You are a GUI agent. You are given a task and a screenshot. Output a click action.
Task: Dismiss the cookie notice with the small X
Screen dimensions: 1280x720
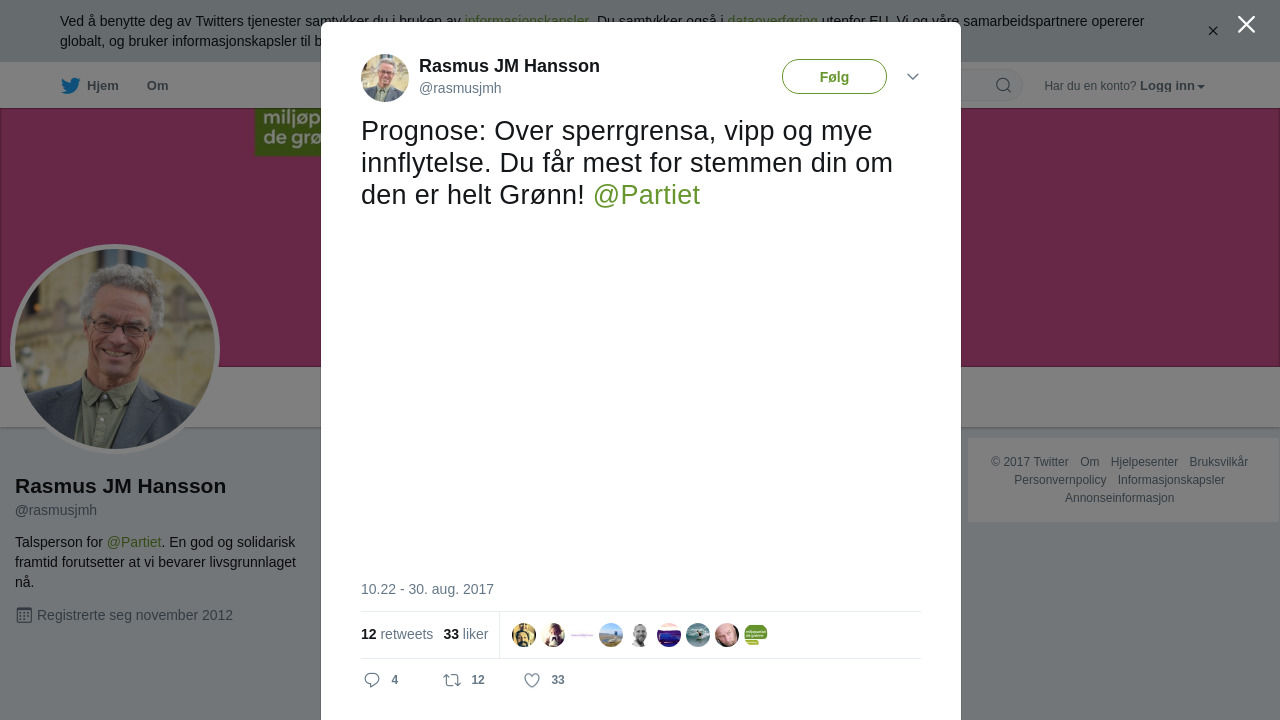pos(1213,31)
